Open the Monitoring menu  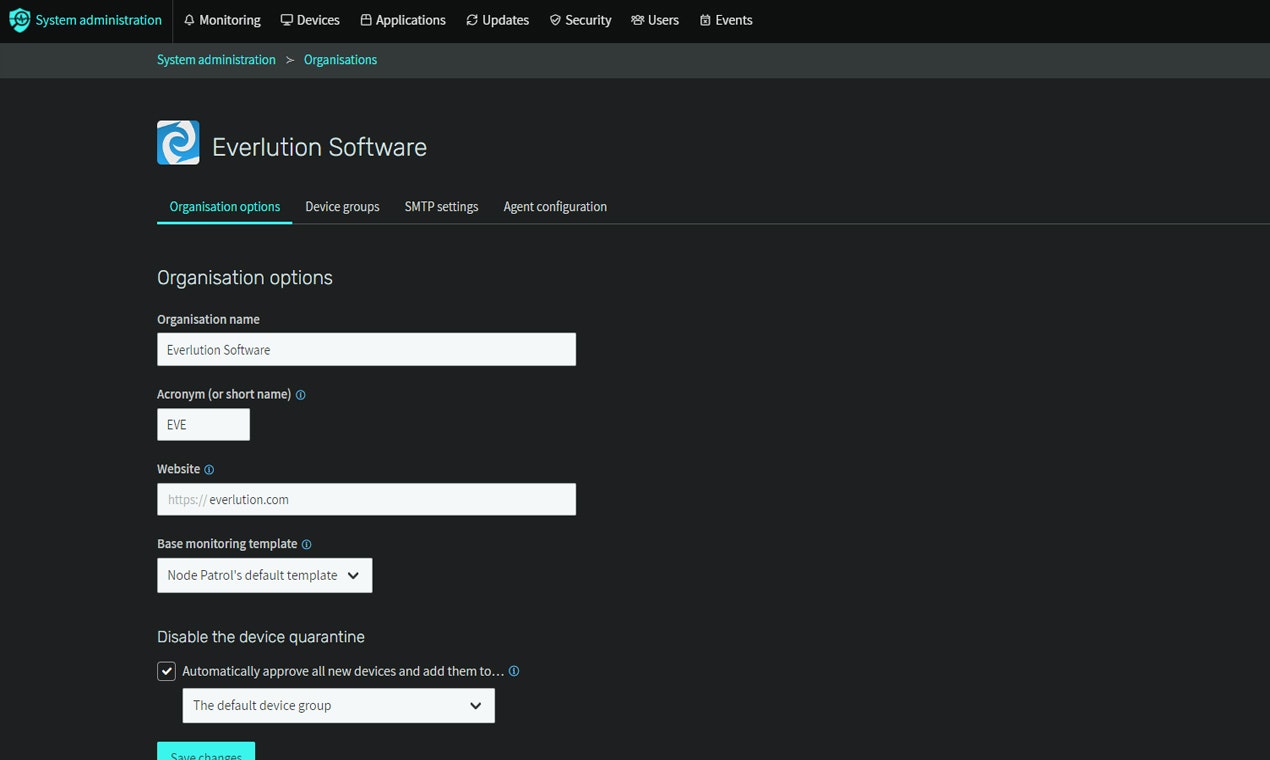point(222,20)
